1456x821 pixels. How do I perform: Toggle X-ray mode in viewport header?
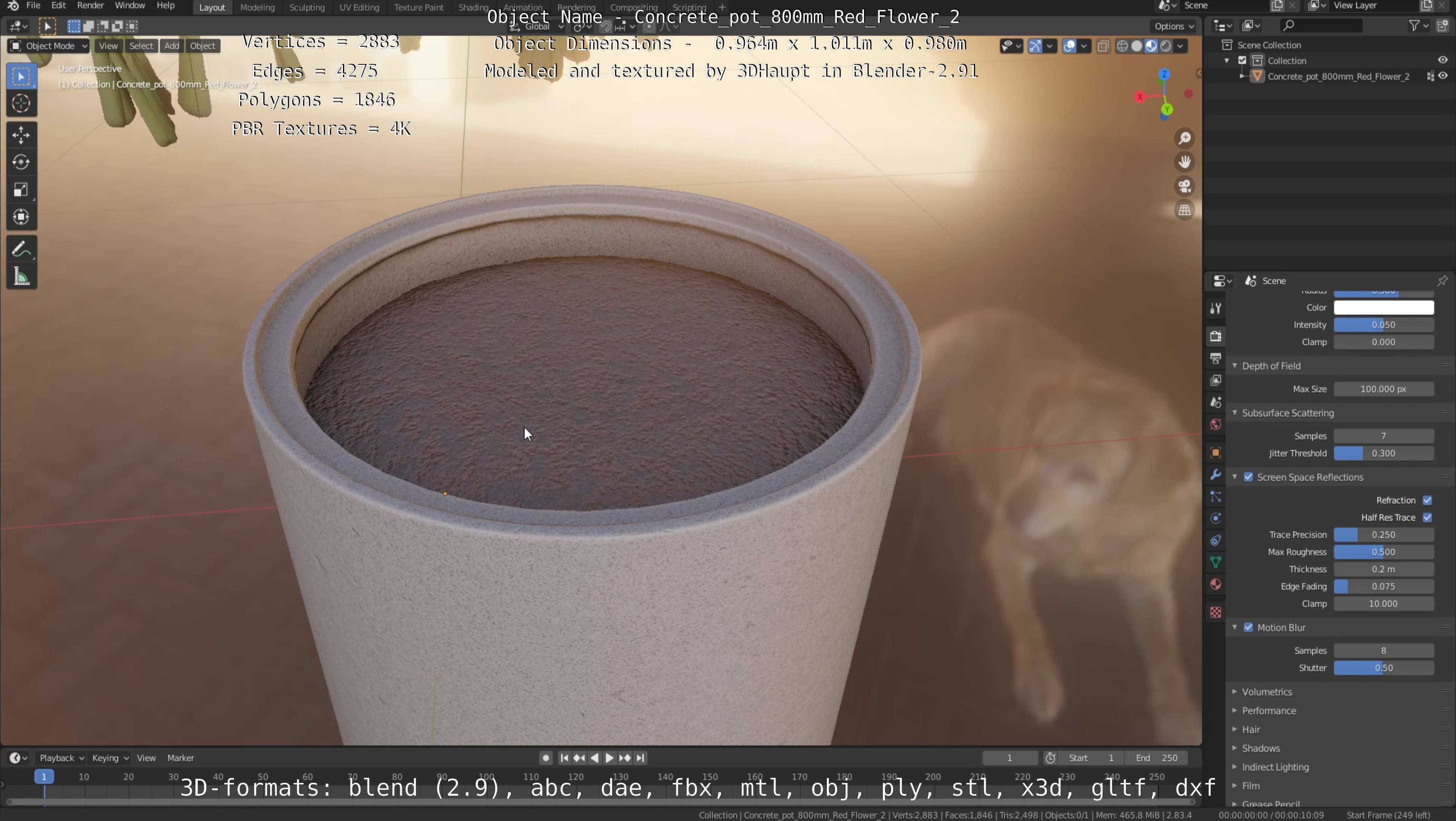(1103, 46)
